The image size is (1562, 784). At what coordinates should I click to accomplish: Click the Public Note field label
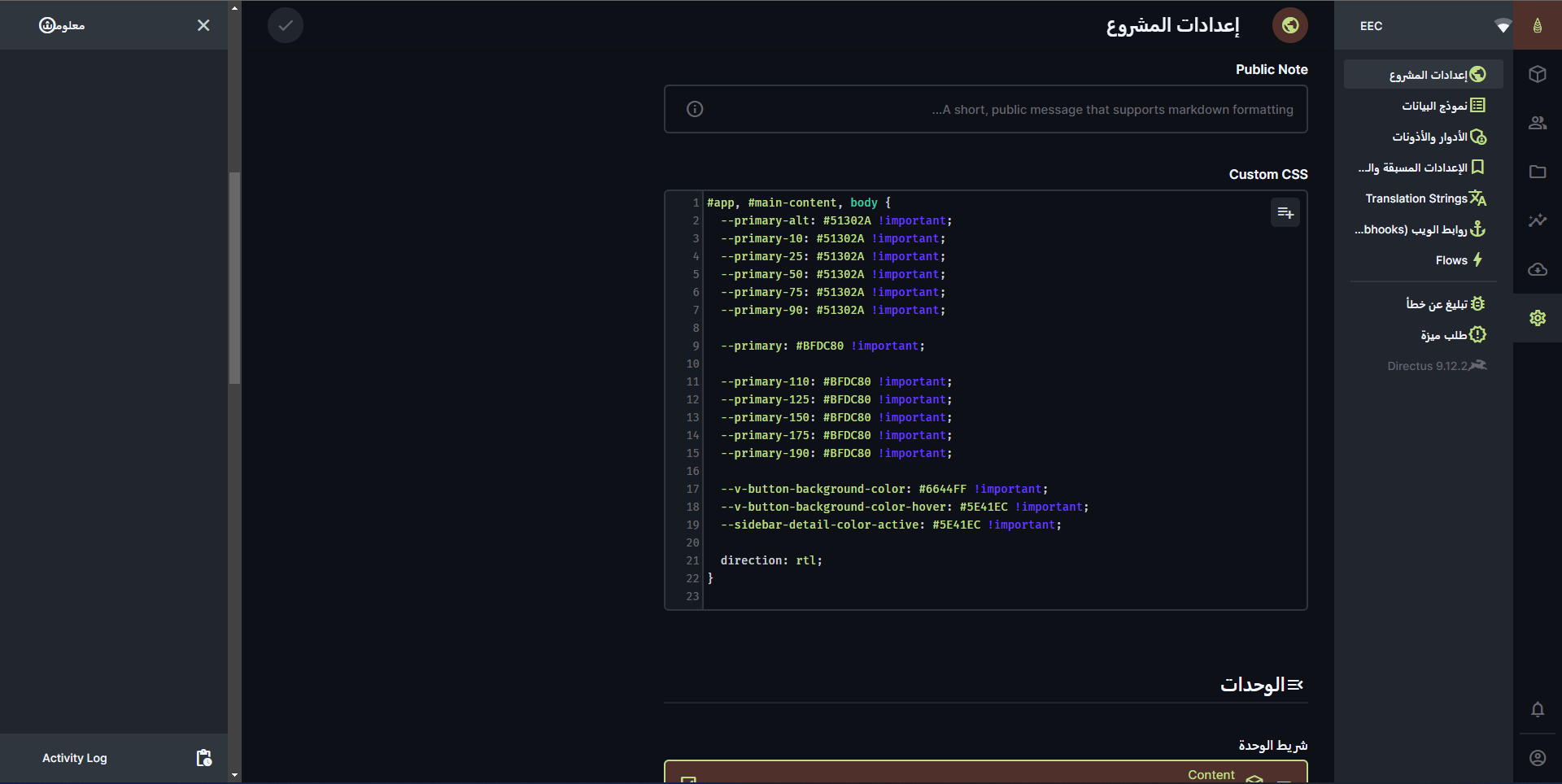pyautogui.click(x=1272, y=69)
